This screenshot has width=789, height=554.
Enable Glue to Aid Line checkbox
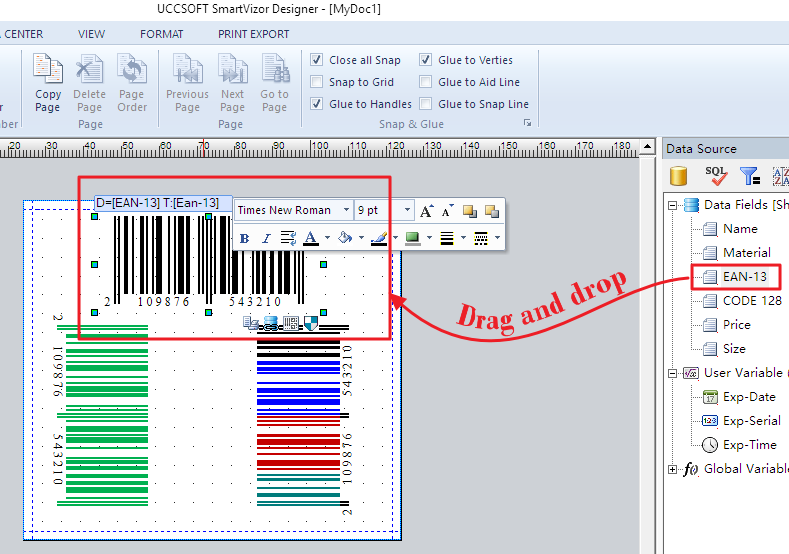click(x=426, y=82)
